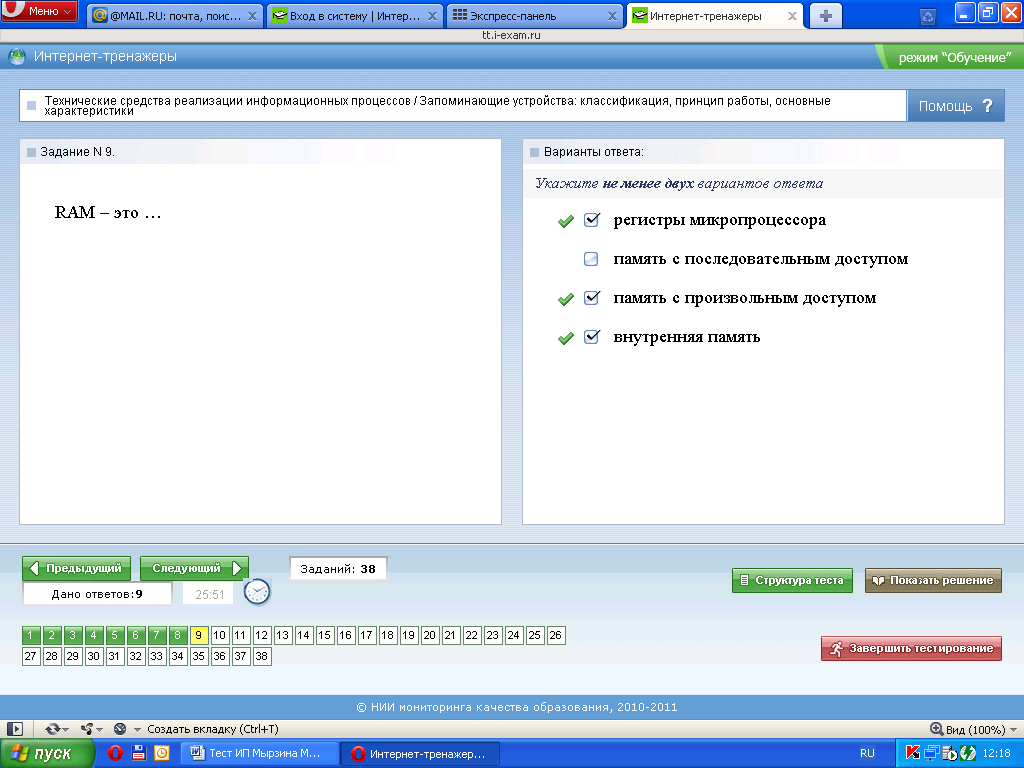Click the network connection tray icon
The image size is (1024, 768).
[931, 753]
